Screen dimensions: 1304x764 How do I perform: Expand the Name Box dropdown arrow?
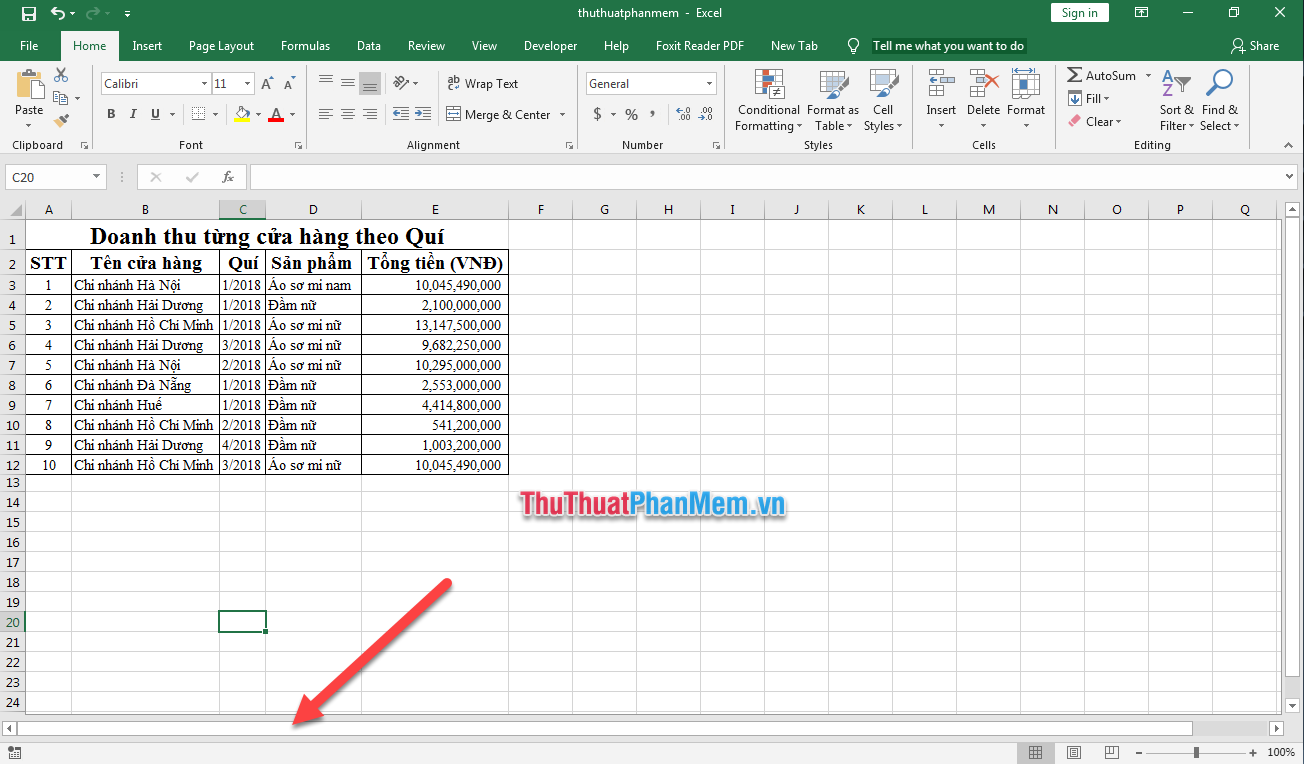(x=97, y=177)
